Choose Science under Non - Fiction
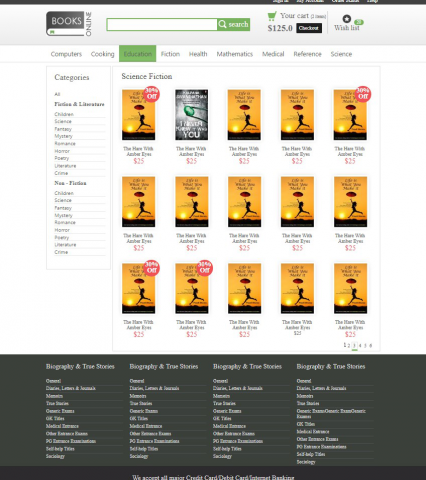The height and width of the screenshot is (480, 426). click(63, 200)
